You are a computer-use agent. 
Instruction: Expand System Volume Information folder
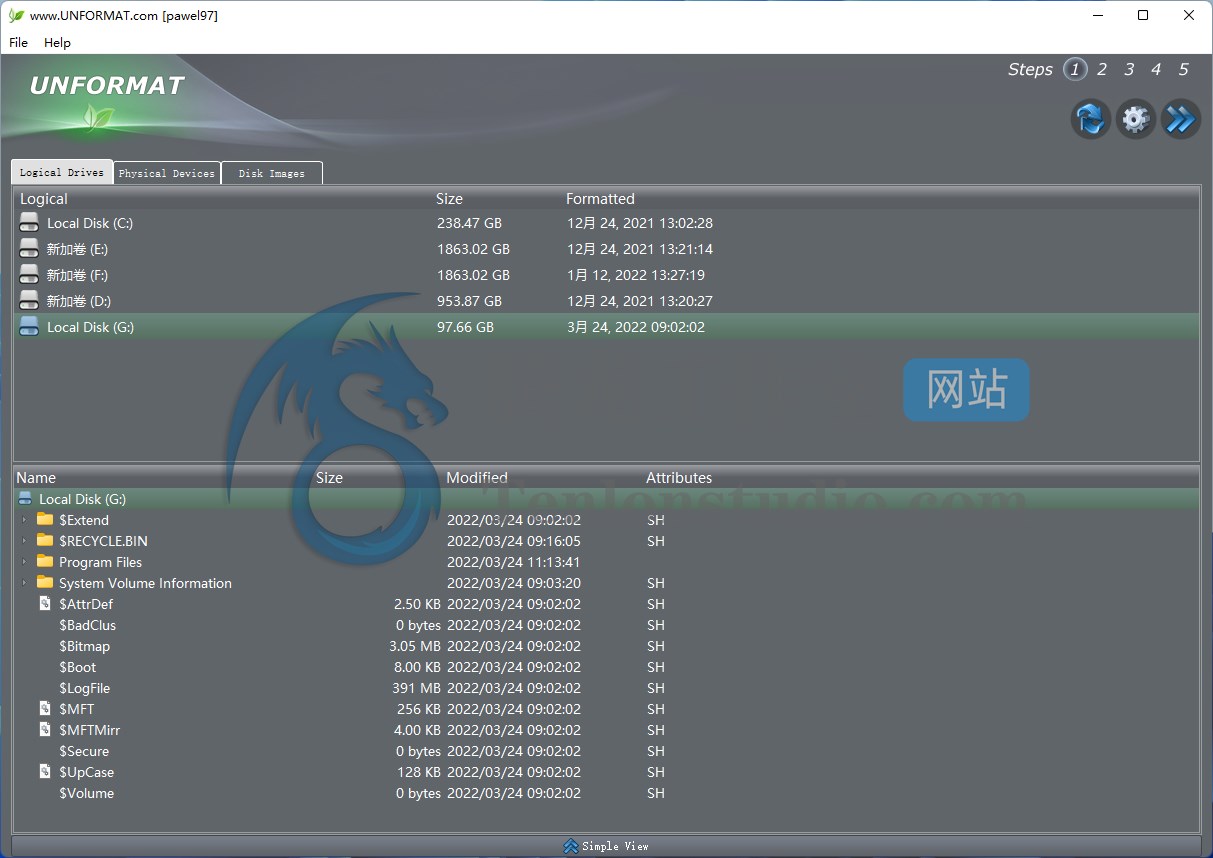point(25,583)
